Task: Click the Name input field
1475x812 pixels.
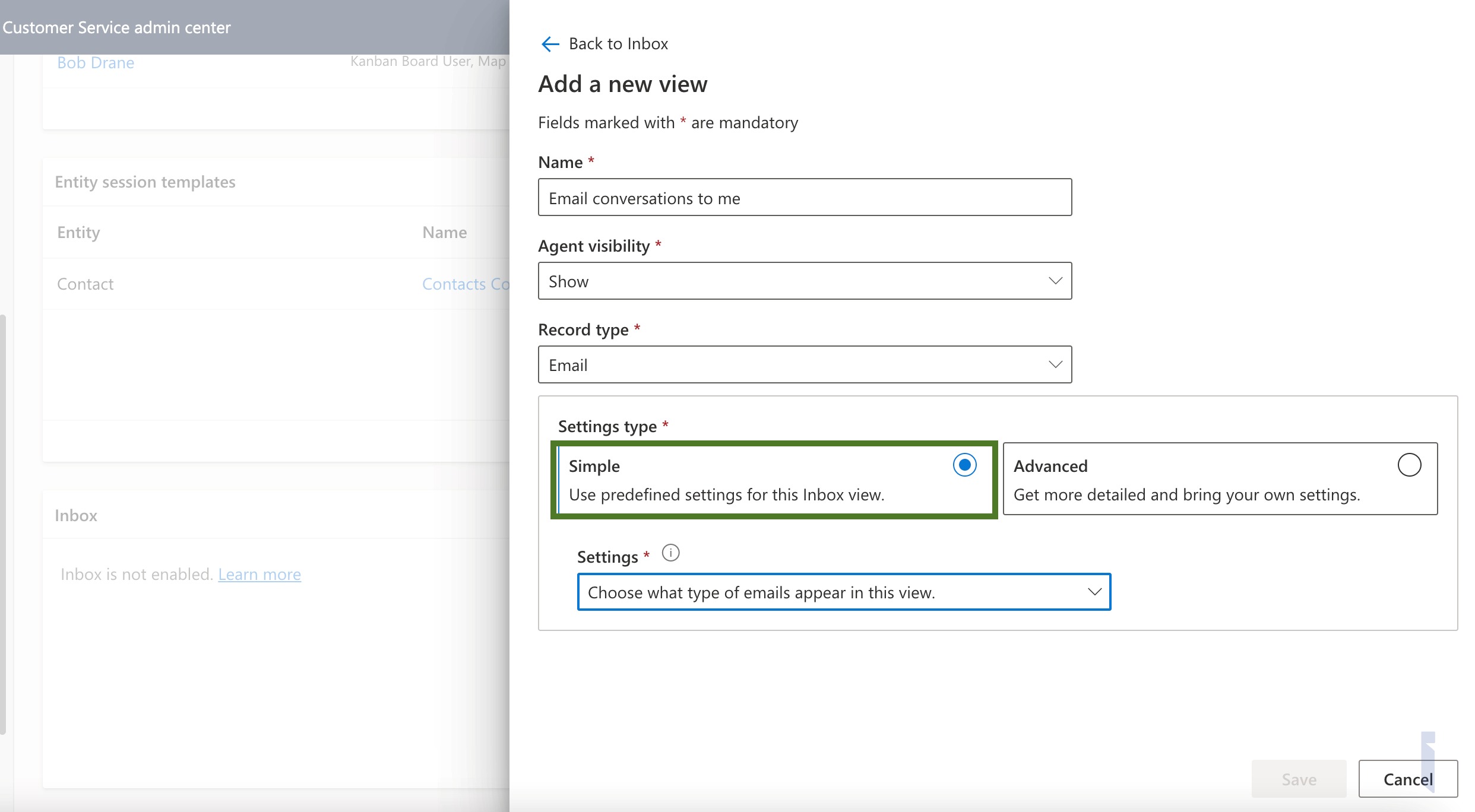Action: point(804,198)
